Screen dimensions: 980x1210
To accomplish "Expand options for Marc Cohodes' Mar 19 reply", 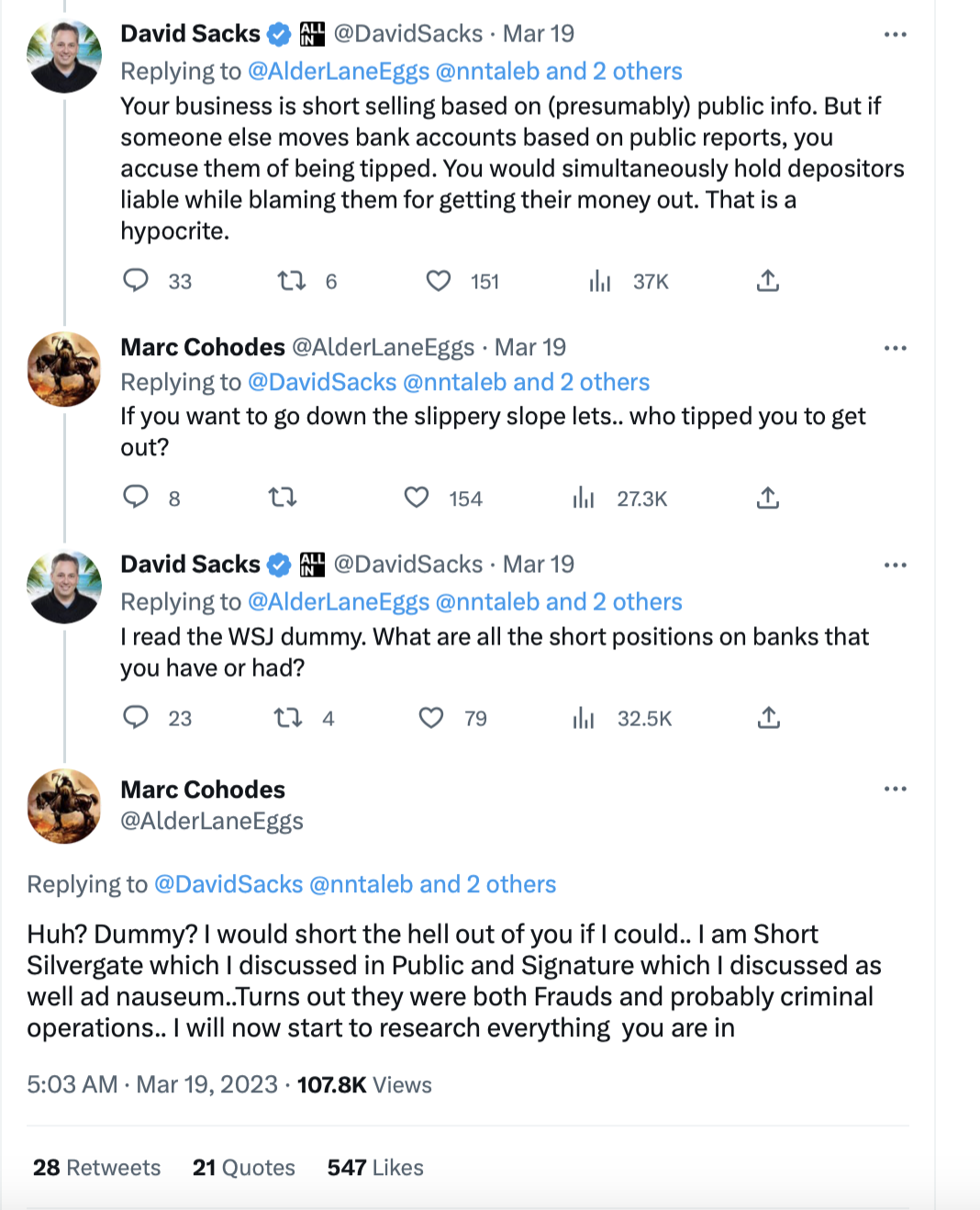I will [896, 347].
